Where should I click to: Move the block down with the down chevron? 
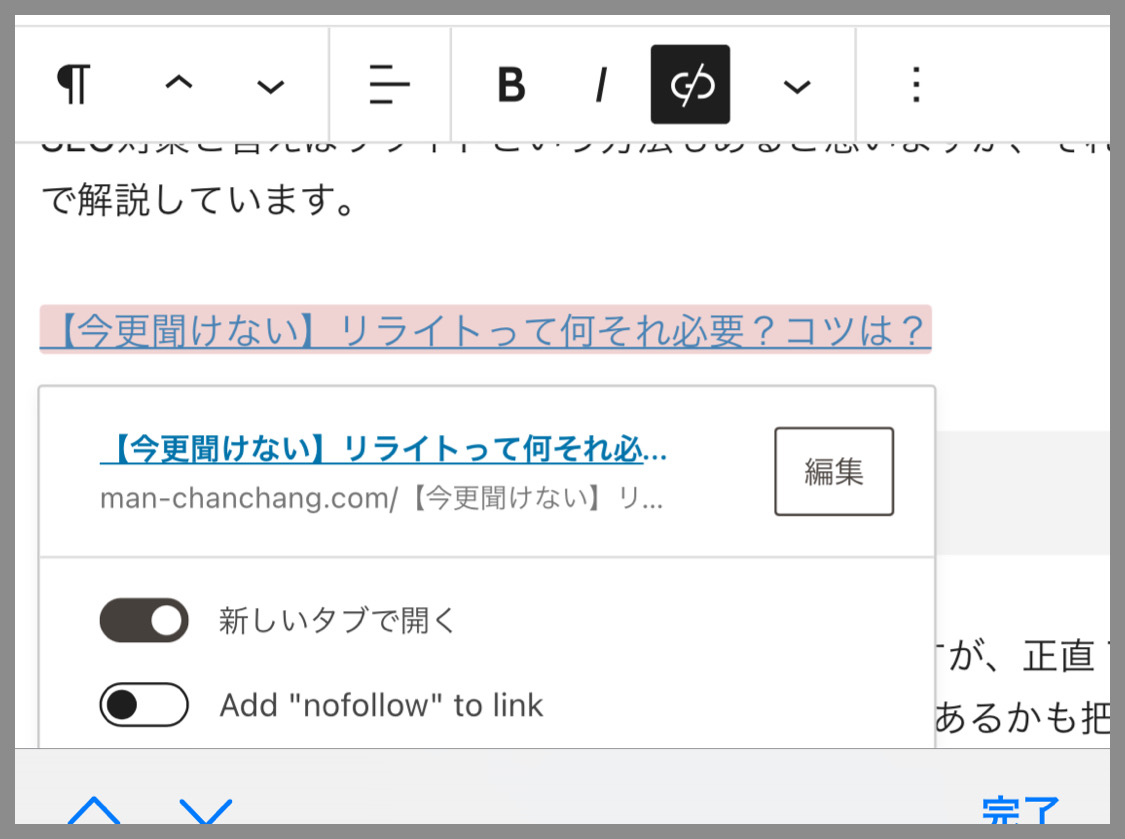[270, 87]
